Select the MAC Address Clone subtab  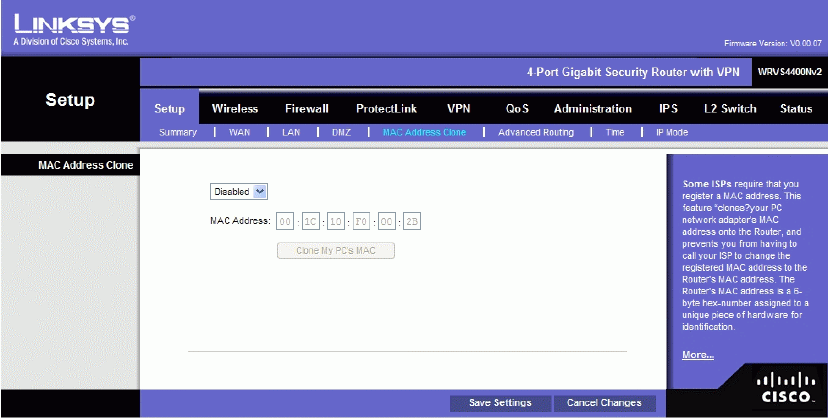tap(424, 132)
